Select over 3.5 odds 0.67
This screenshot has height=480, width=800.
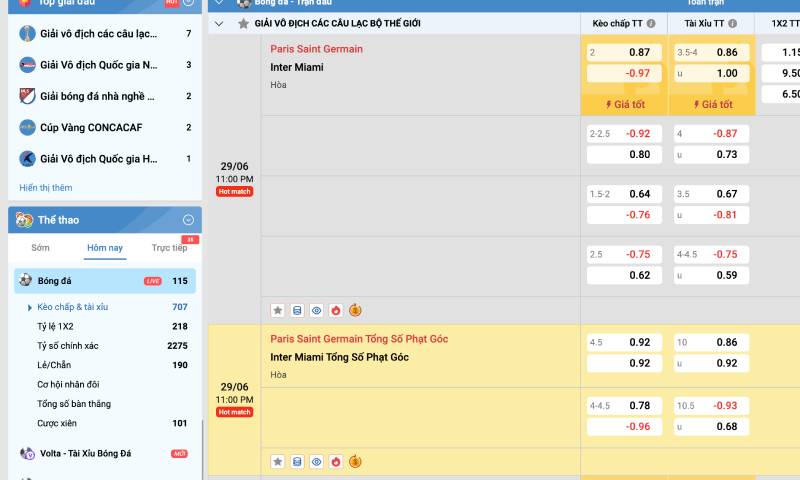pos(712,194)
